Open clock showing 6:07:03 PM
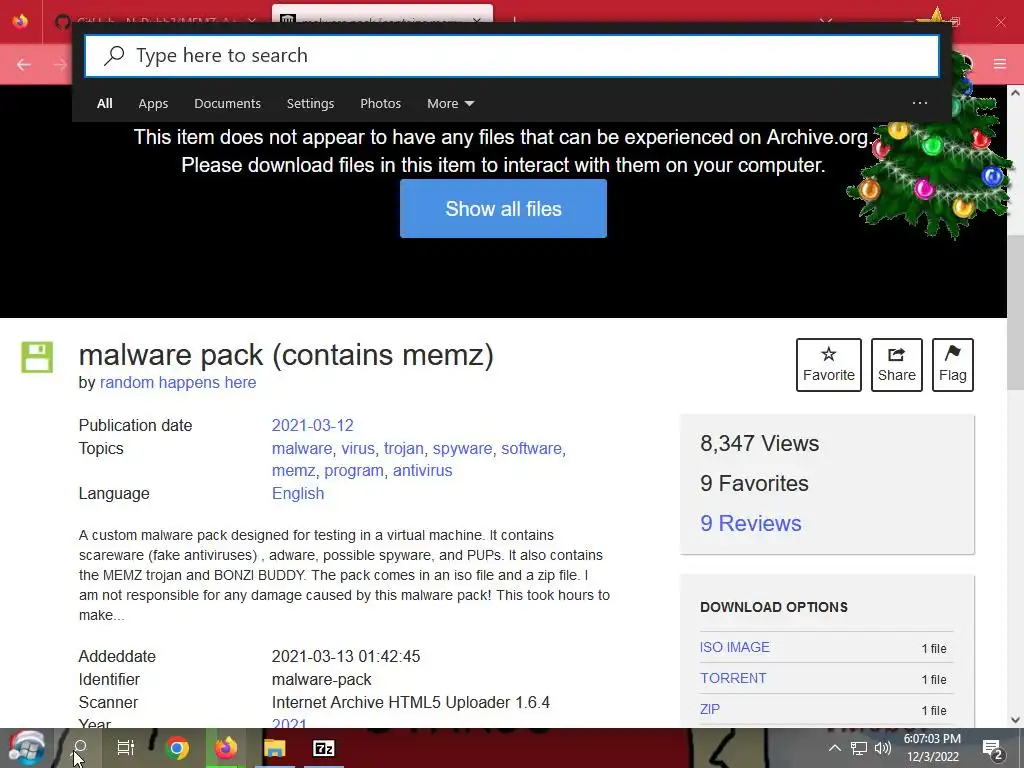 point(932,748)
